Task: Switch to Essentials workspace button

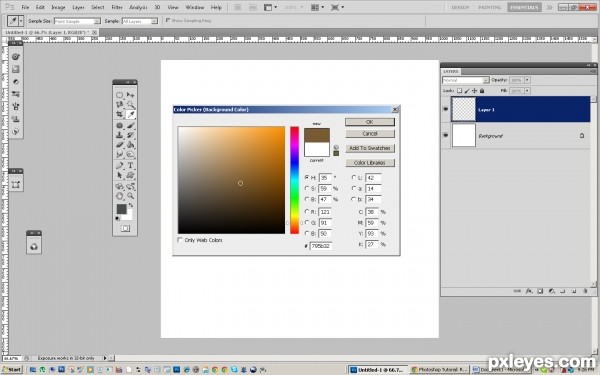Action: 524,7
